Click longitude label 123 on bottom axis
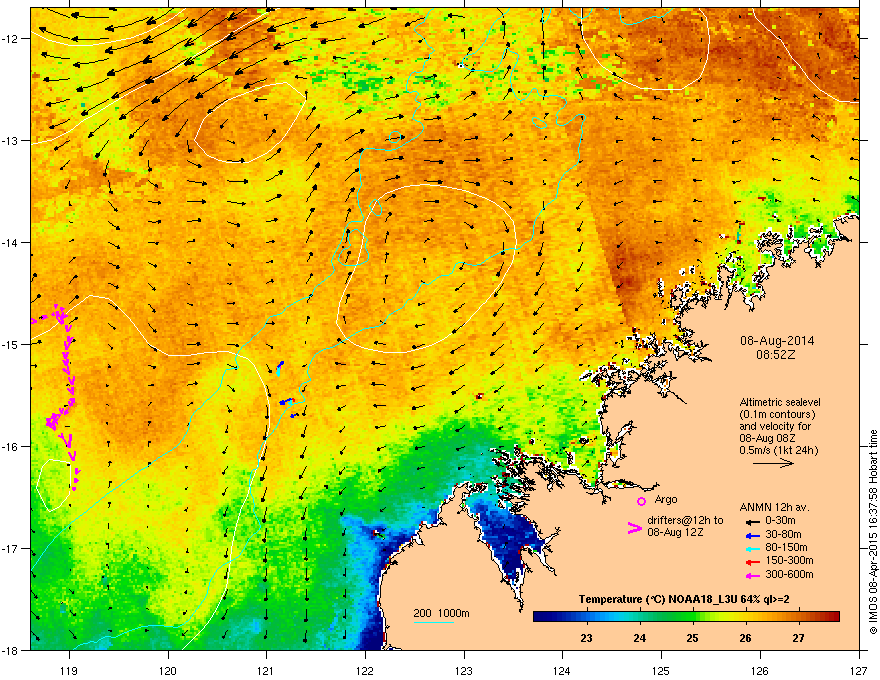Image resolution: width=880 pixels, height=680 pixels. (x=464, y=670)
